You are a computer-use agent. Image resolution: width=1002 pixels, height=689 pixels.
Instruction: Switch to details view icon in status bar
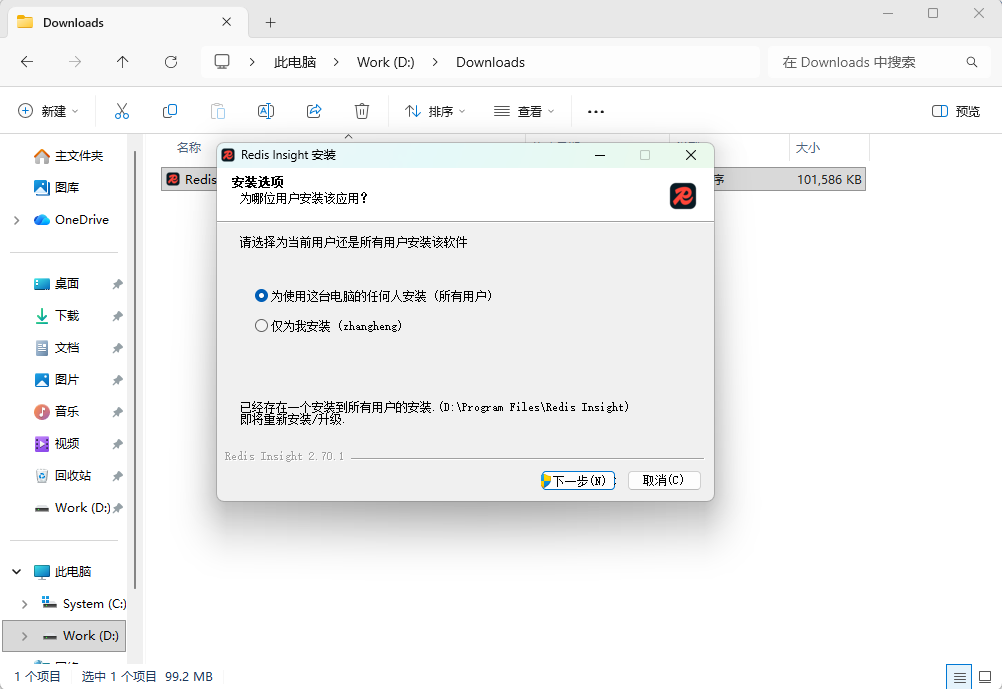pyautogui.click(x=959, y=677)
